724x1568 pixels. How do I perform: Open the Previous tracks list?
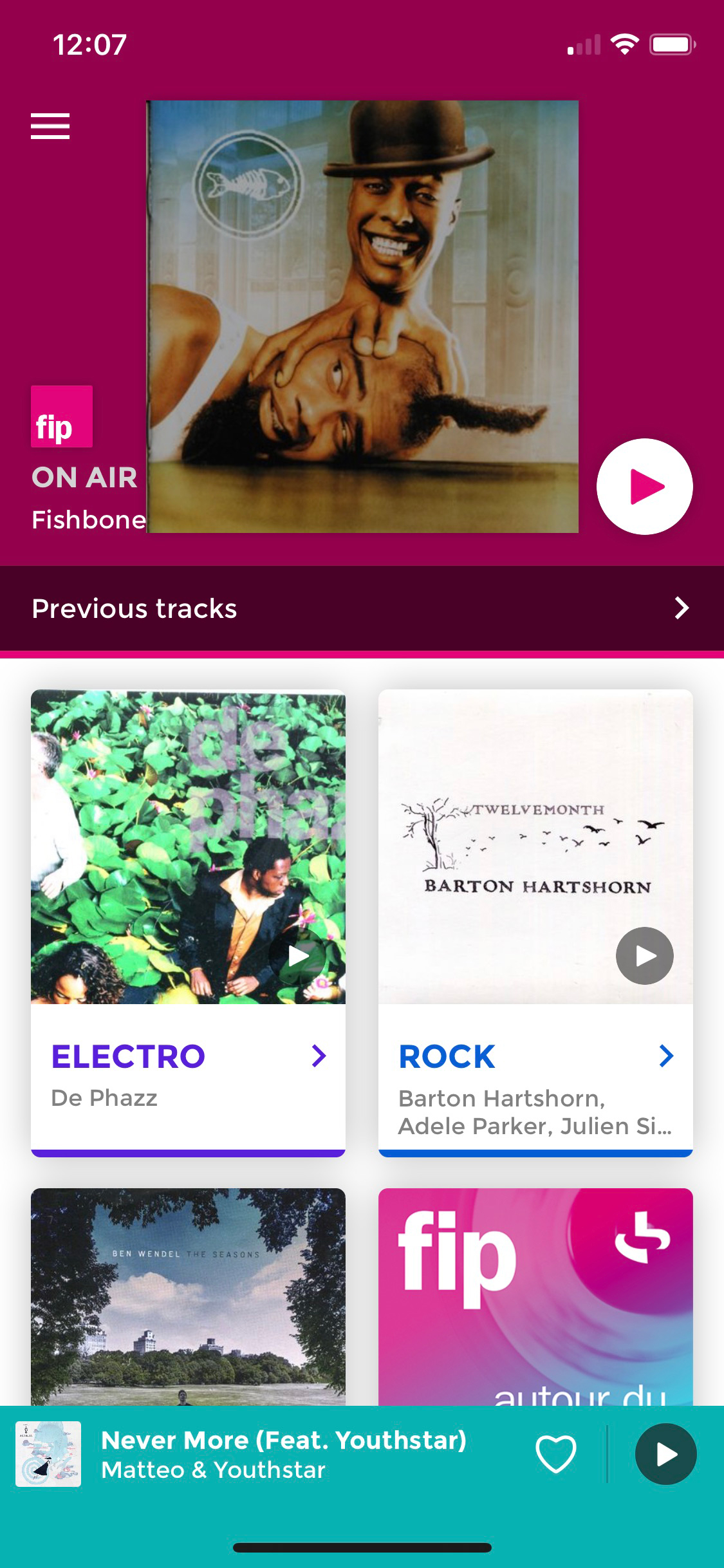click(x=362, y=608)
